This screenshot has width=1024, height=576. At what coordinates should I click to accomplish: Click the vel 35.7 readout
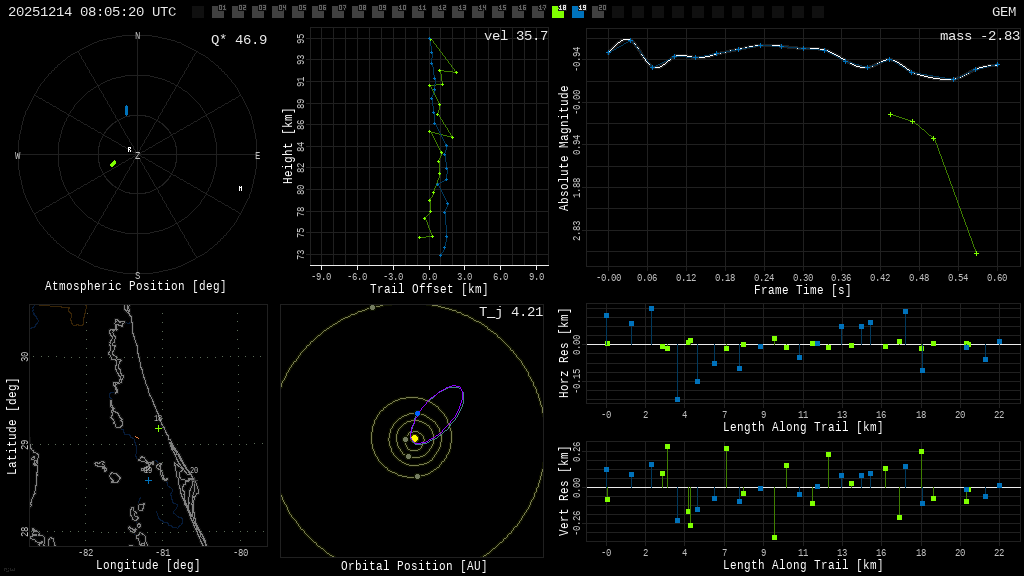[x=515, y=37]
